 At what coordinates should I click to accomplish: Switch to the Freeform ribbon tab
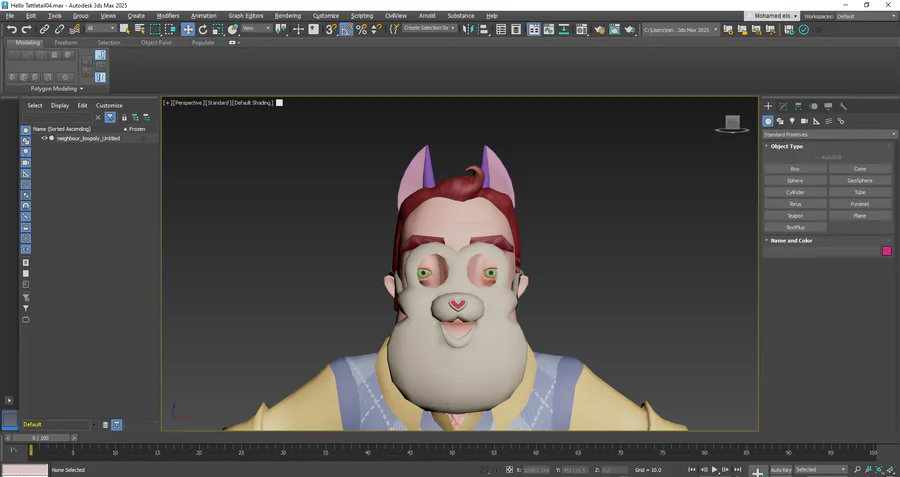[65, 42]
